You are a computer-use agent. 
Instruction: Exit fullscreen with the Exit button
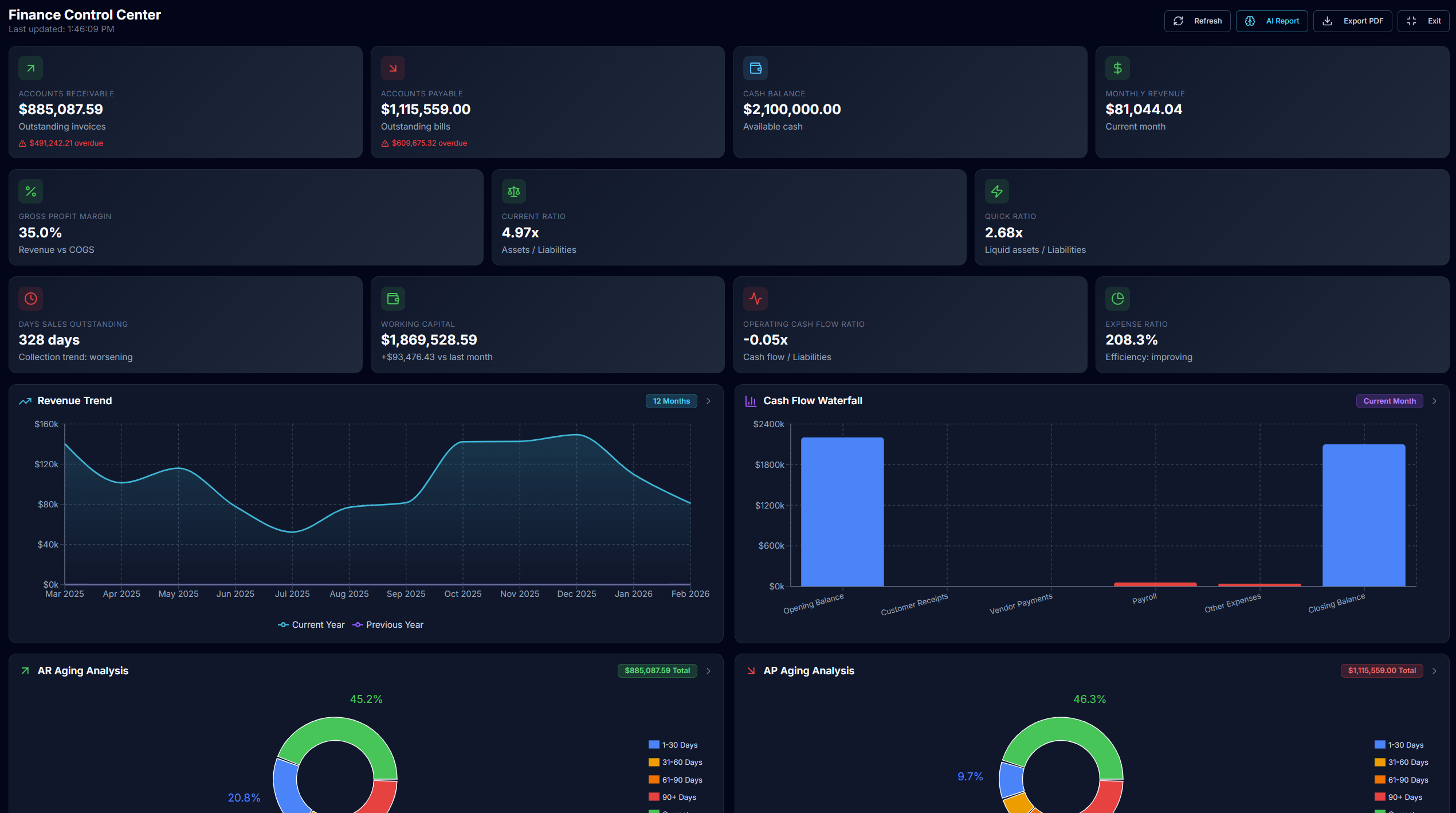1423,21
